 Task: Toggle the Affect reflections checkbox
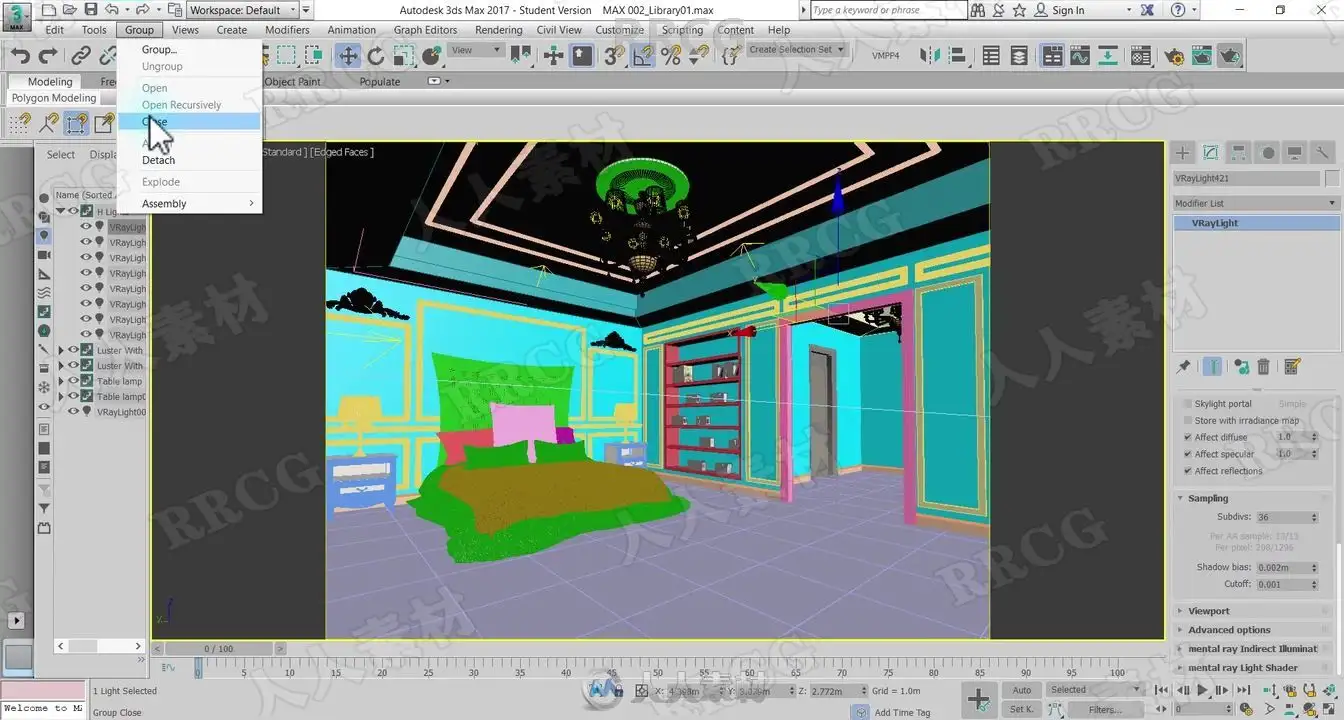point(1188,471)
